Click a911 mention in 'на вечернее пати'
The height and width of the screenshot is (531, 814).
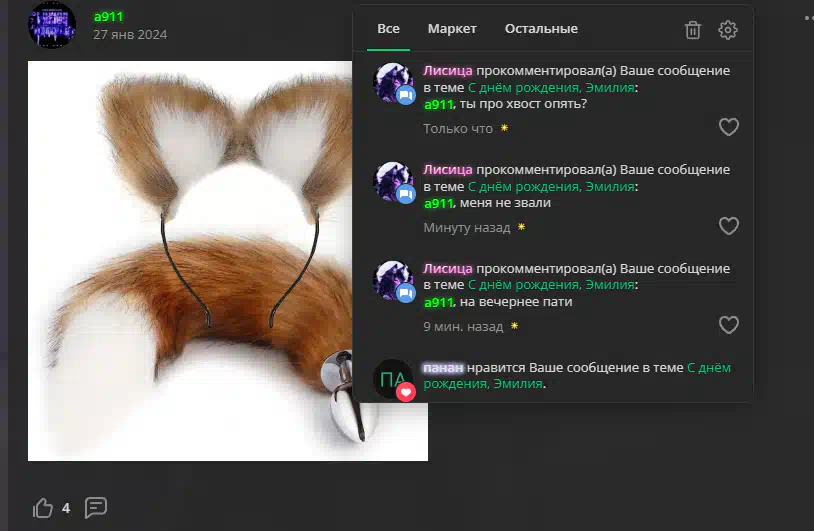(439, 302)
